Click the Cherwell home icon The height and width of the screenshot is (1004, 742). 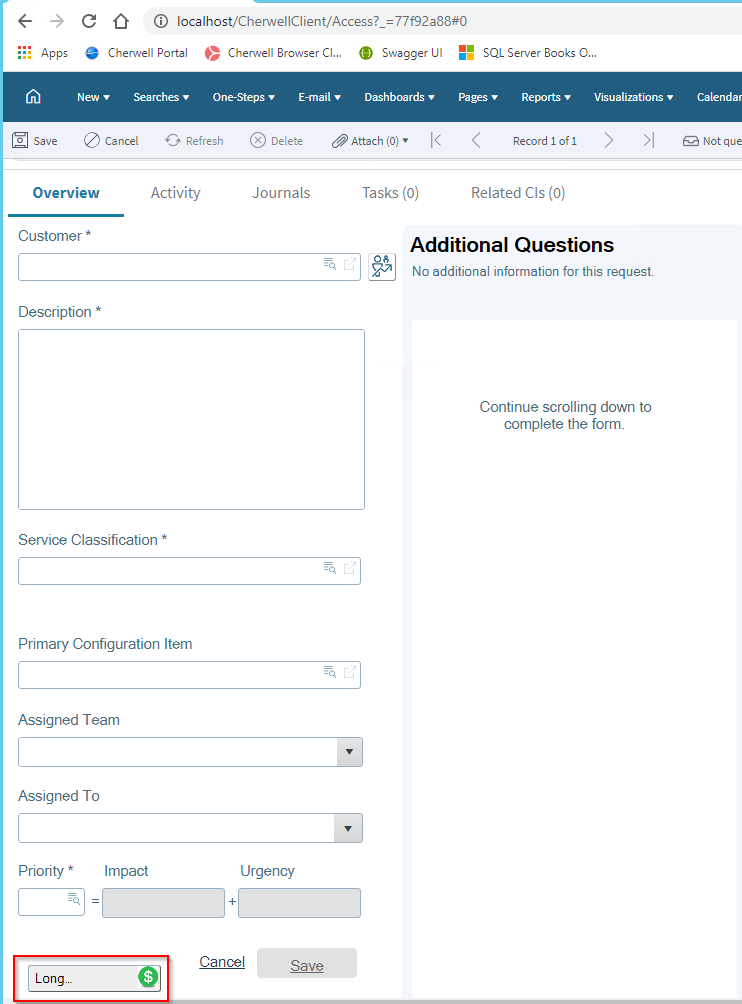click(33, 97)
